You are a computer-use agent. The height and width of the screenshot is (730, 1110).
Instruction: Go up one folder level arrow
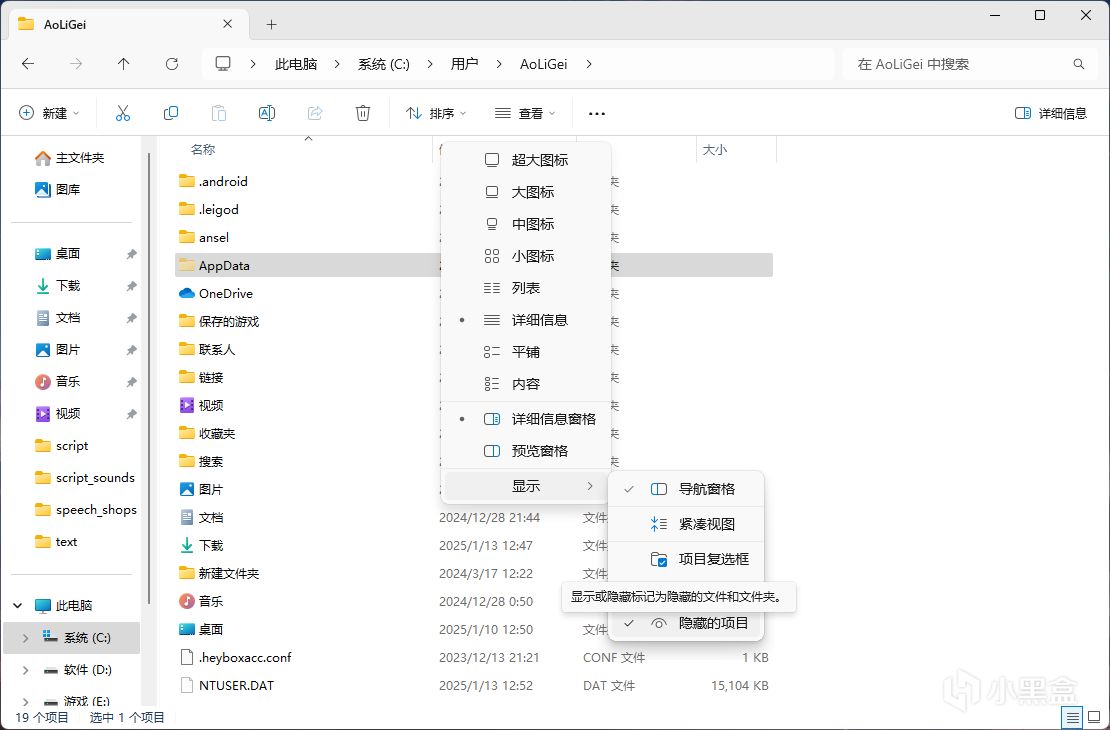coord(123,64)
